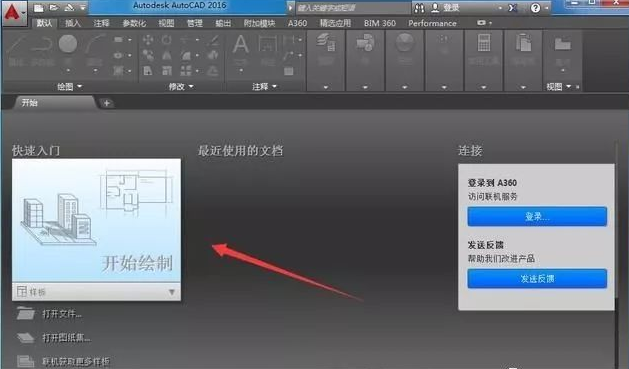Select the Erase tool

pyautogui.click(x=214, y=39)
